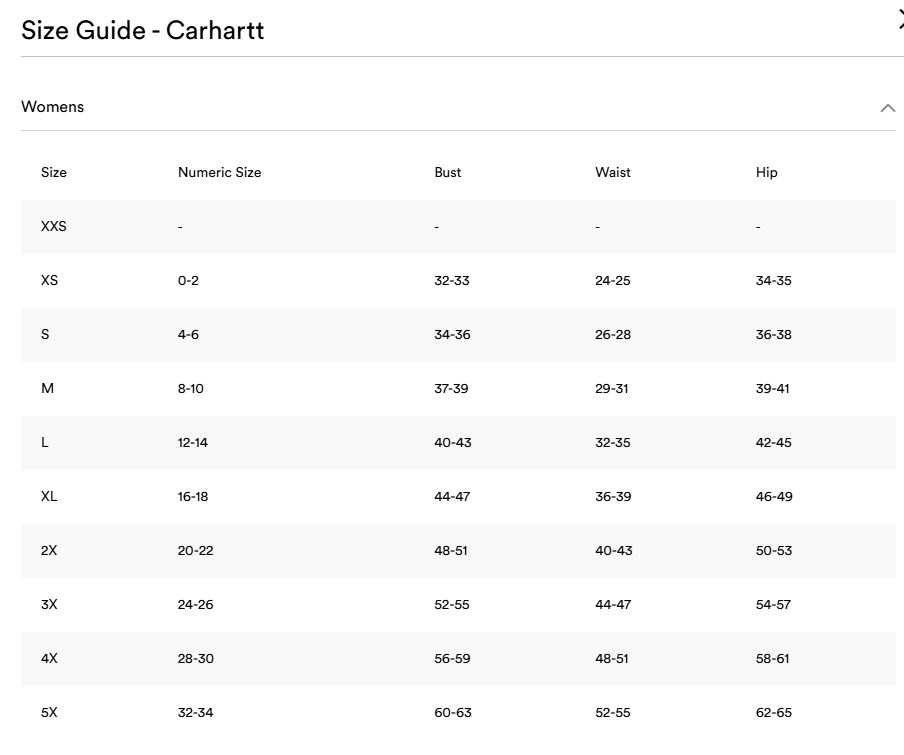Image resolution: width=904 pixels, height=755 pixels.
Task: Click the M row bust value 37-39
Action: pyautogui.click(x=451, y=388)
